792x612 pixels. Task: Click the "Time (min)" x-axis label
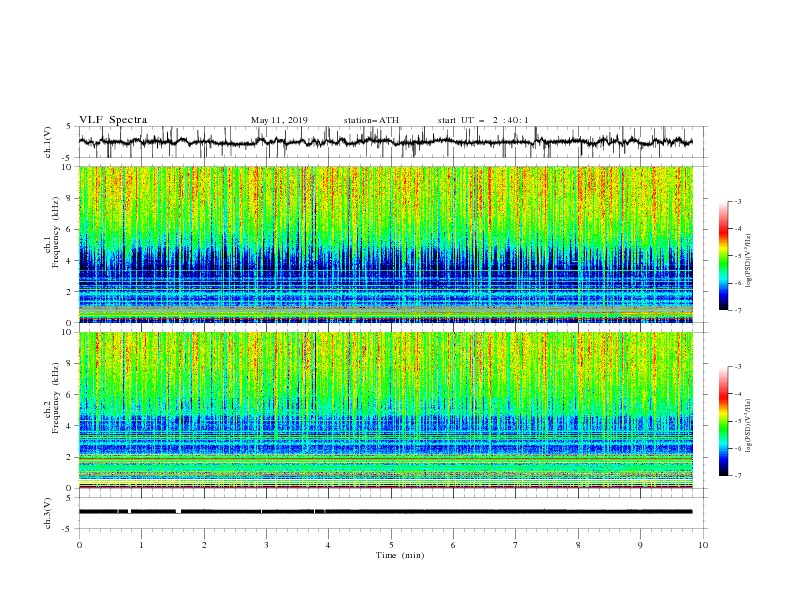[x=400, y=555]
